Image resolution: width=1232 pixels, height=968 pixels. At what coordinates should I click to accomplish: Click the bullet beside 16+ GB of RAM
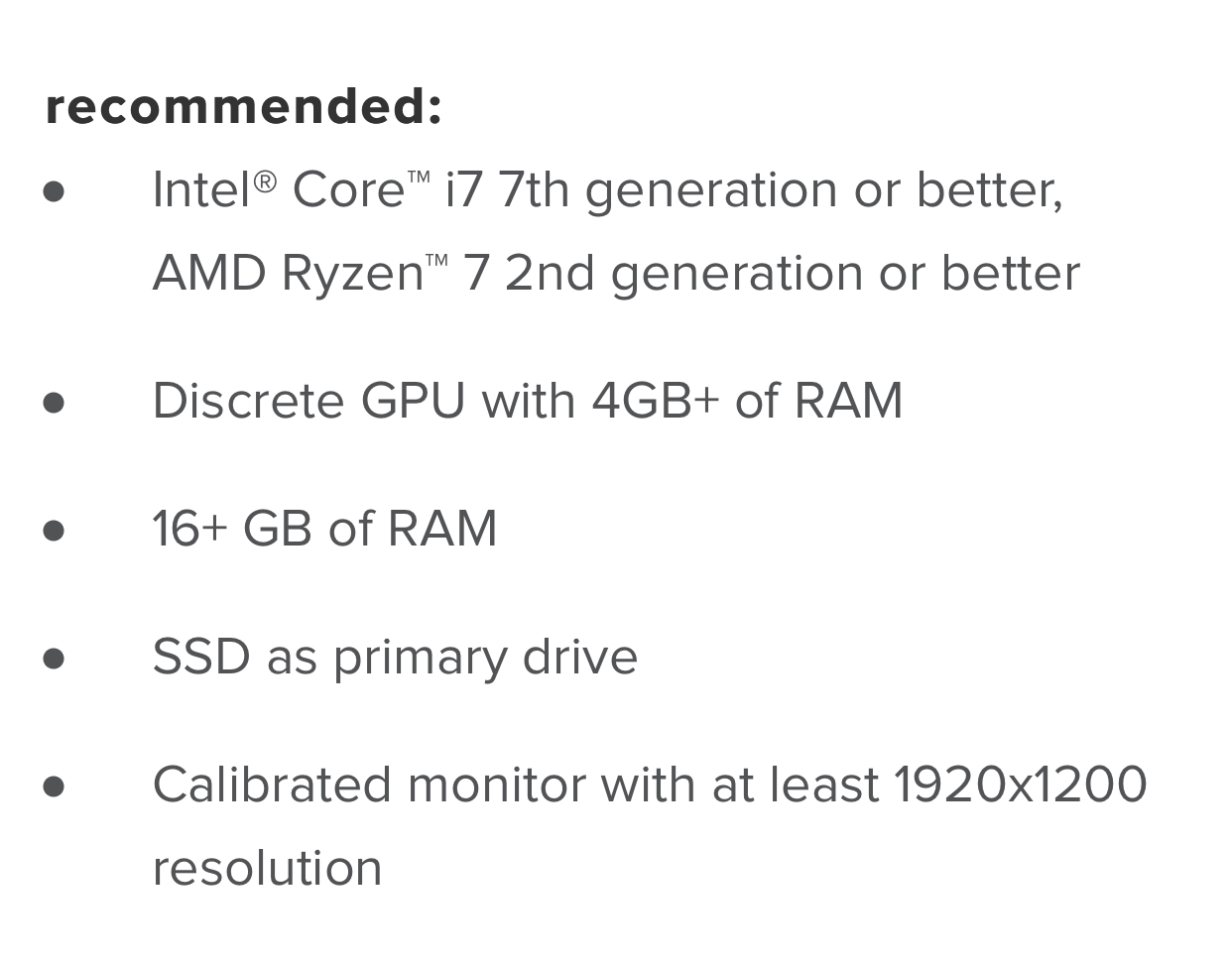click(55, 531)
